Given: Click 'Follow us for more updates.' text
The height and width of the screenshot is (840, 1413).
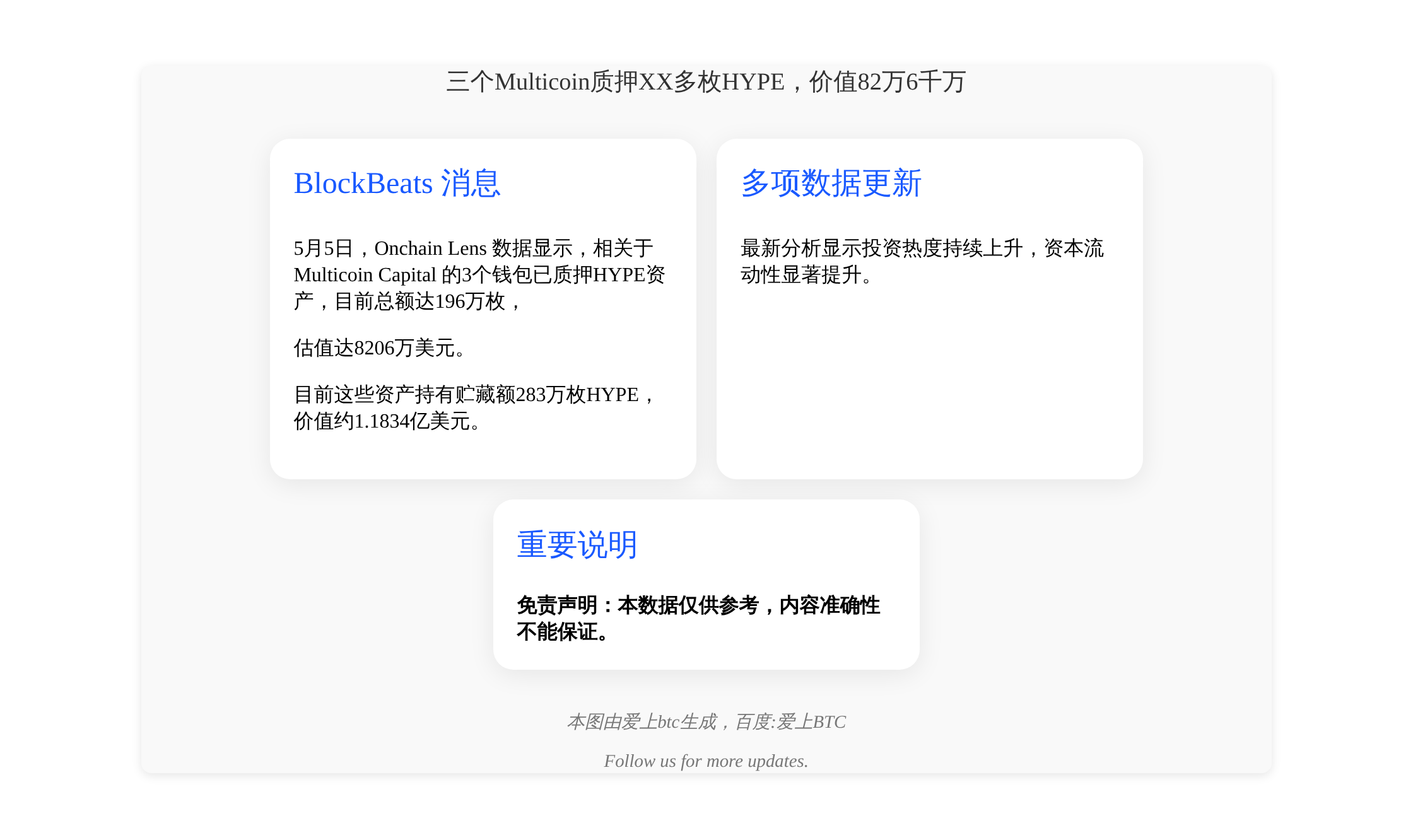Looking at the screenshot, I should coord(706,761).
